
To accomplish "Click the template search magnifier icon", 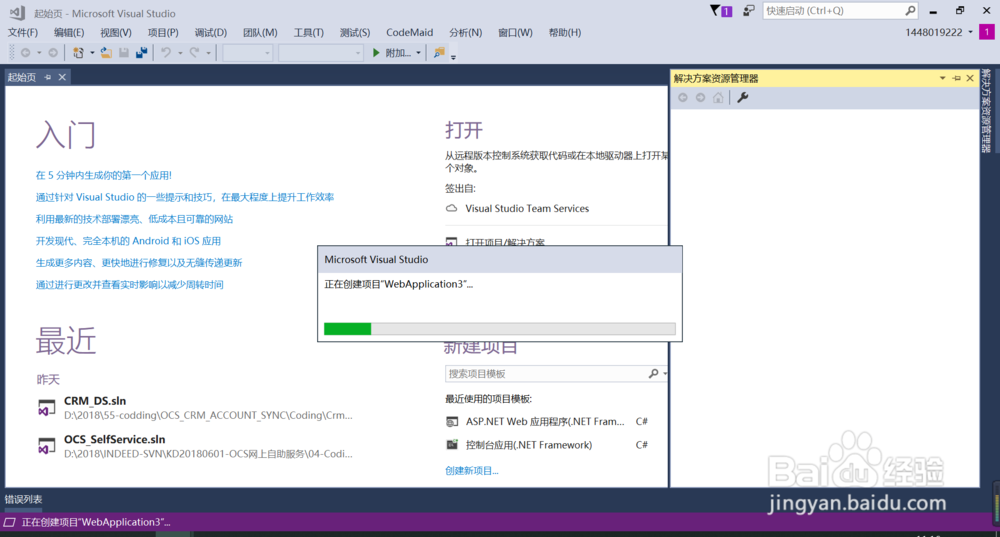I will click(x=653, y=374).
